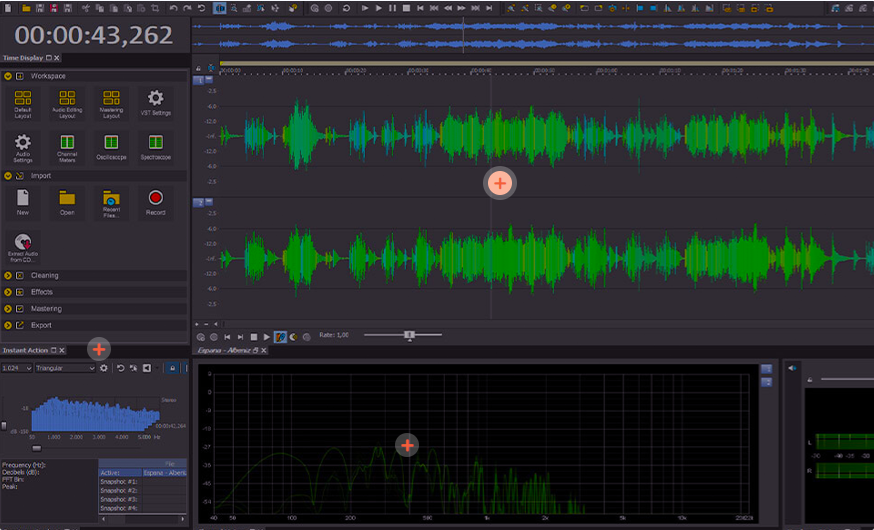Click Play in the waveform window transport
The width and height of the screenshot is (874, 530).
(266, 337)
